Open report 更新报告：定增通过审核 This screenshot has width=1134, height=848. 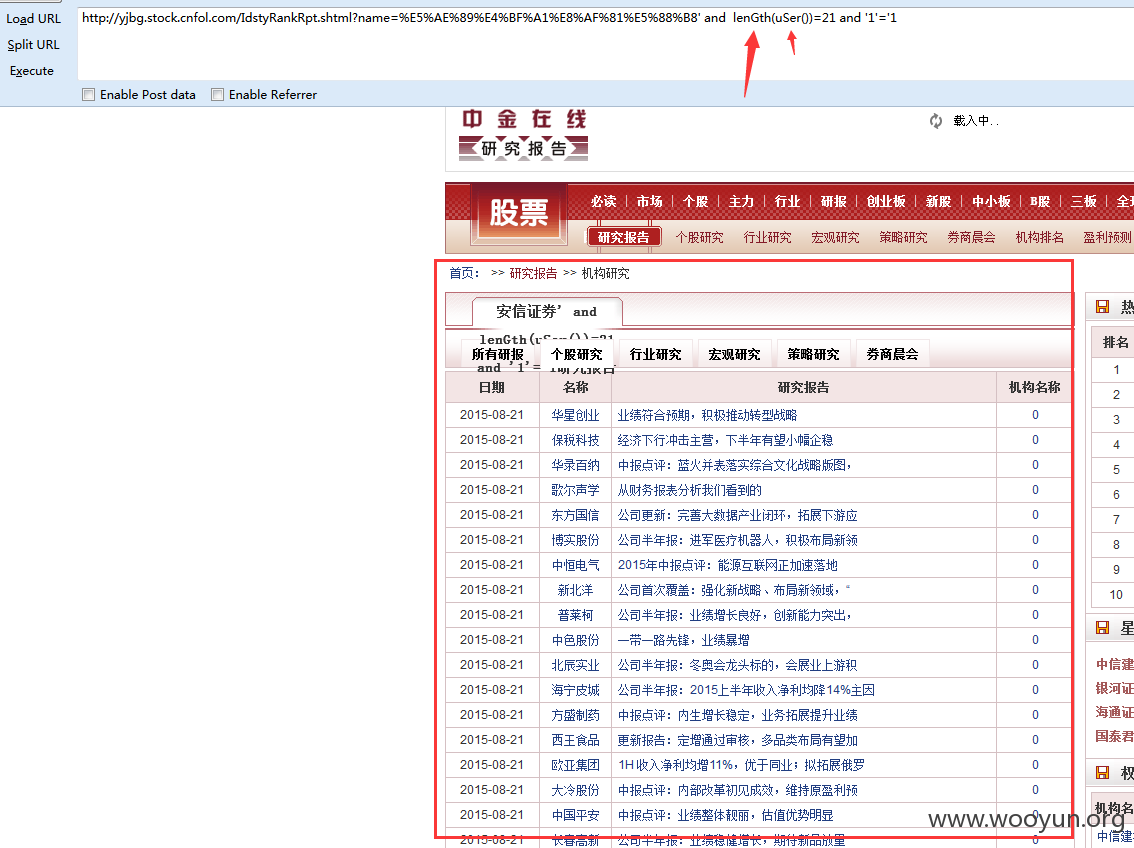(738, 740)
